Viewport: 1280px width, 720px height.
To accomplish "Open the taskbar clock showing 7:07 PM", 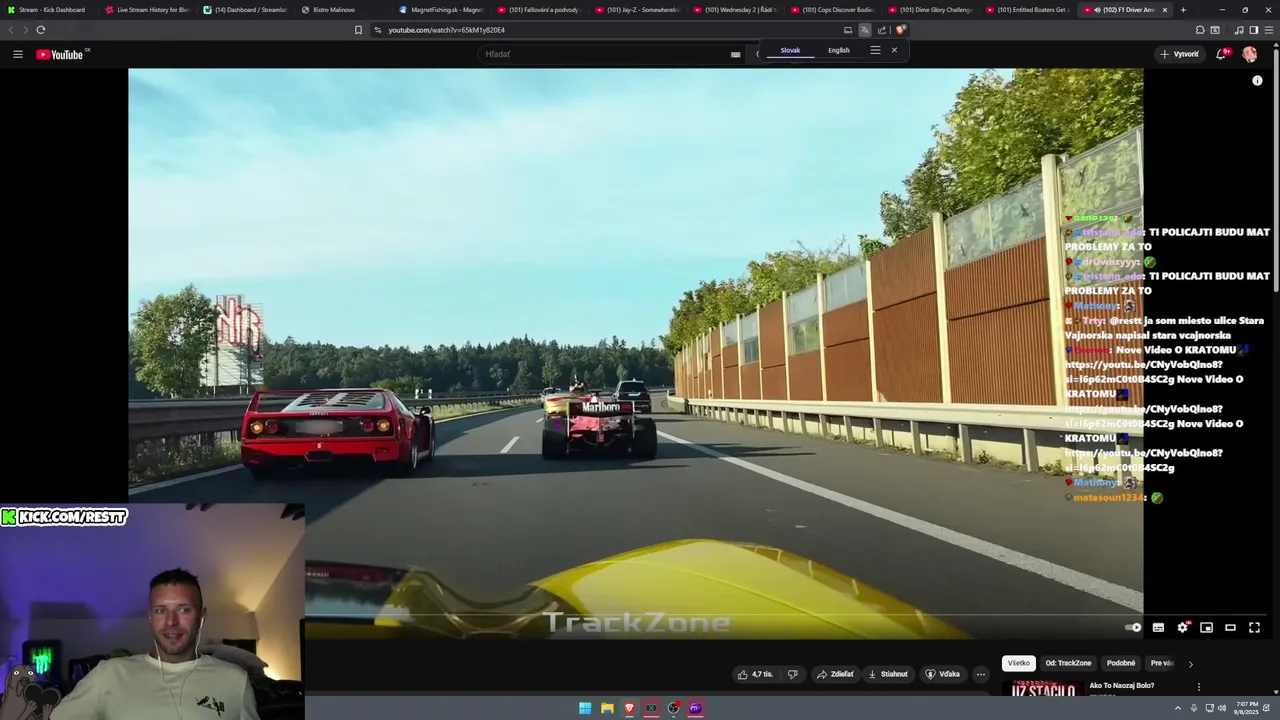I will pyautogui.click(x=1246, y=708).
